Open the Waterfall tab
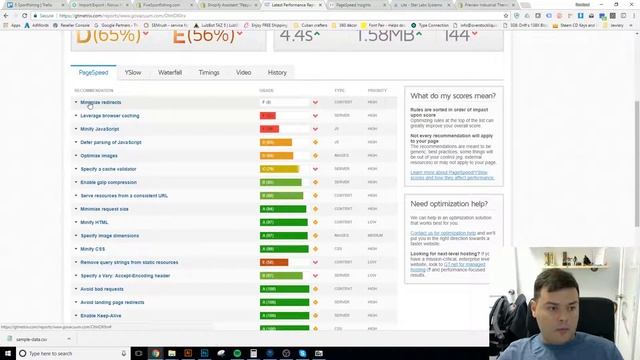 pos(170,73)
